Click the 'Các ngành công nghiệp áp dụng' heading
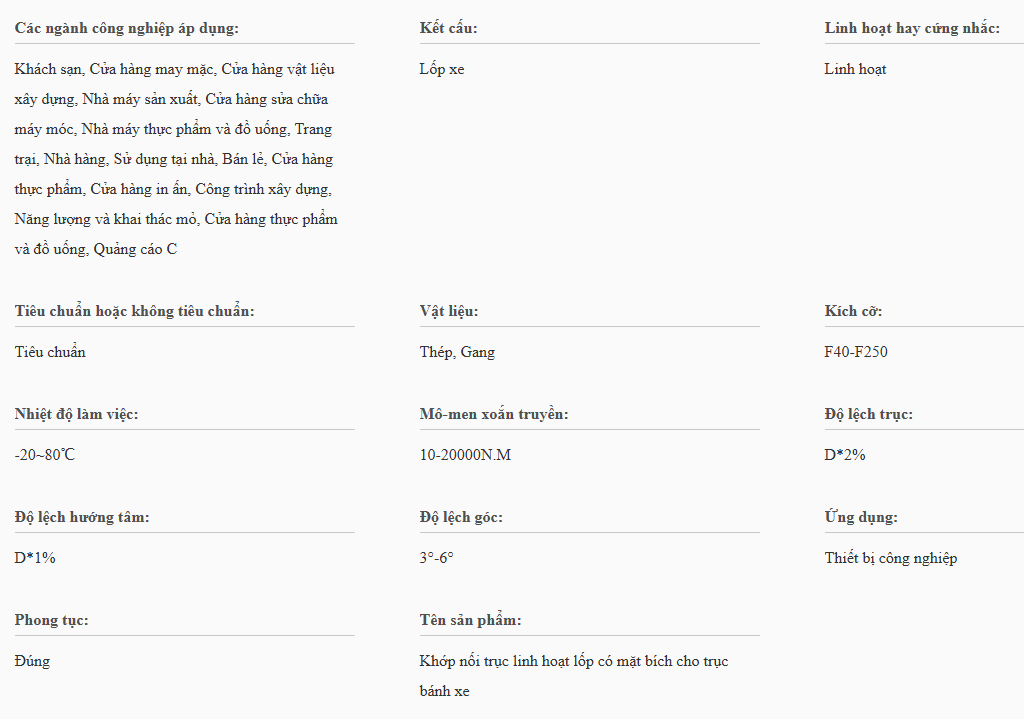1024x719 pixels. [127, 28]
